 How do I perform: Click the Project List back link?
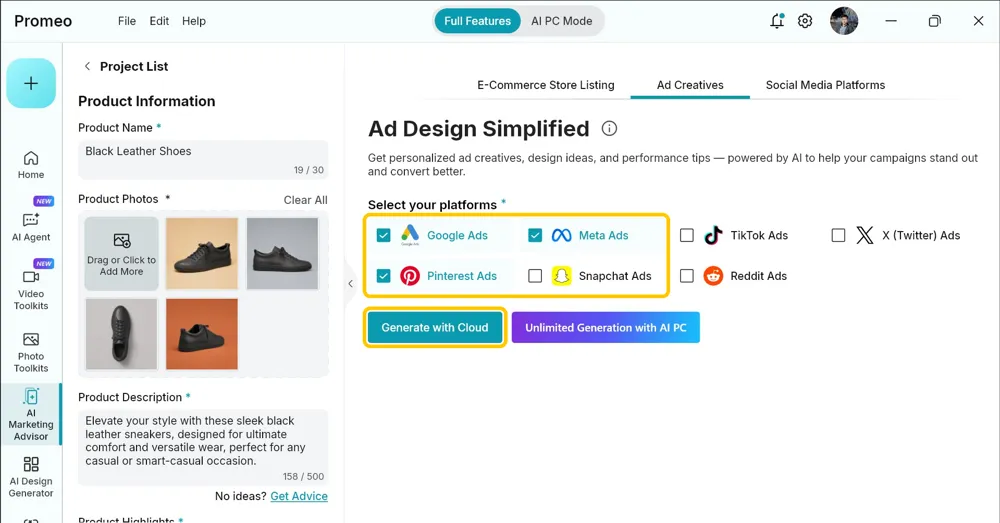pyautogui.click(x=134, y=66)
